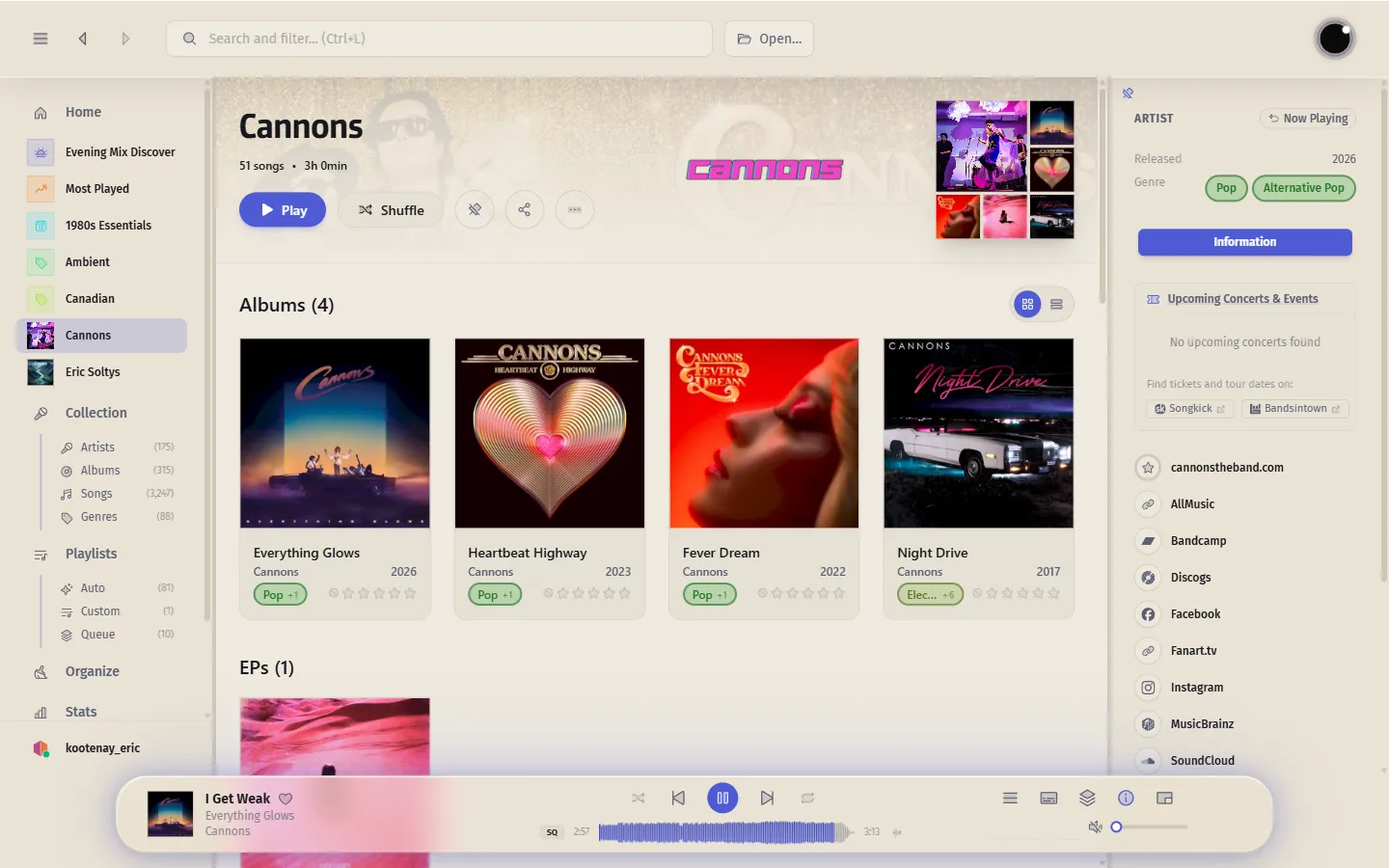Open the hamburger main menu
Screen dimensions: 1389x868
(x=41, y=39)
